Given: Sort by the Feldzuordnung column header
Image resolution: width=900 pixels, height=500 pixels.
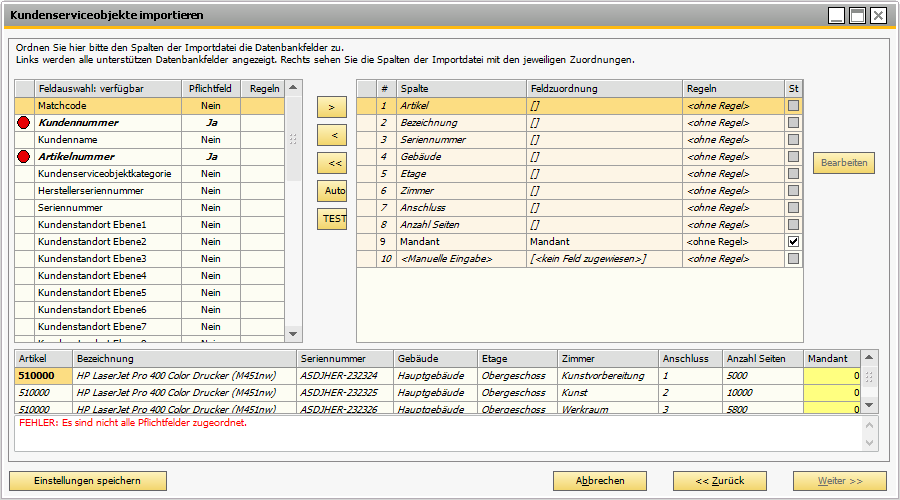Looking at the screenshot, I should (x=604, y=88).
